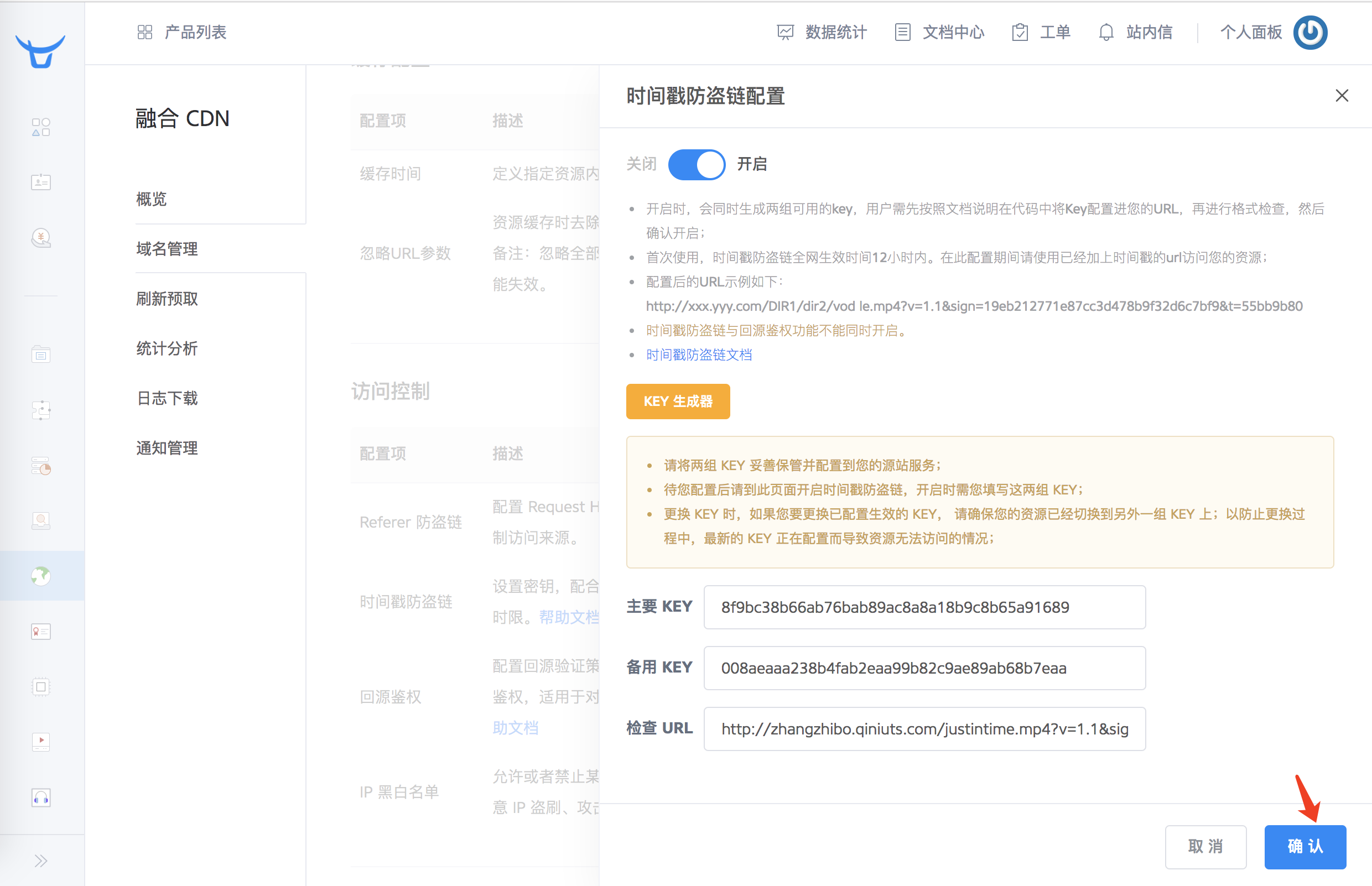Open the headset support icon in sidebar
Screen dimensions: 1372x886
(41, 798)
